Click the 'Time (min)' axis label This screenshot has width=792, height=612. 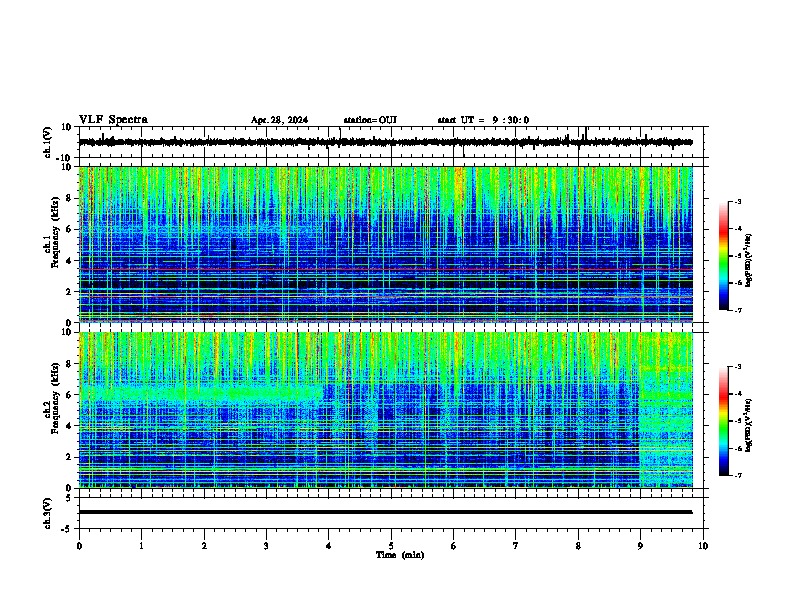tap(400, 555)
